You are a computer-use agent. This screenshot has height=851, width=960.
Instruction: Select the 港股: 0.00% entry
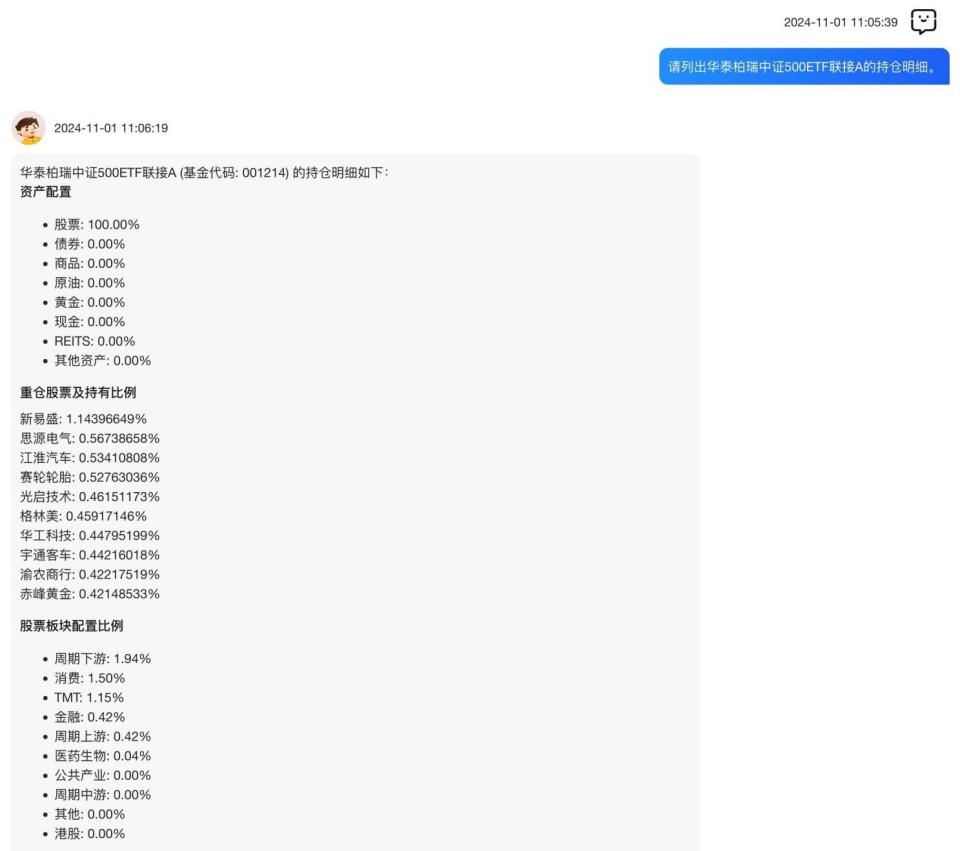[x=89, y=834]
